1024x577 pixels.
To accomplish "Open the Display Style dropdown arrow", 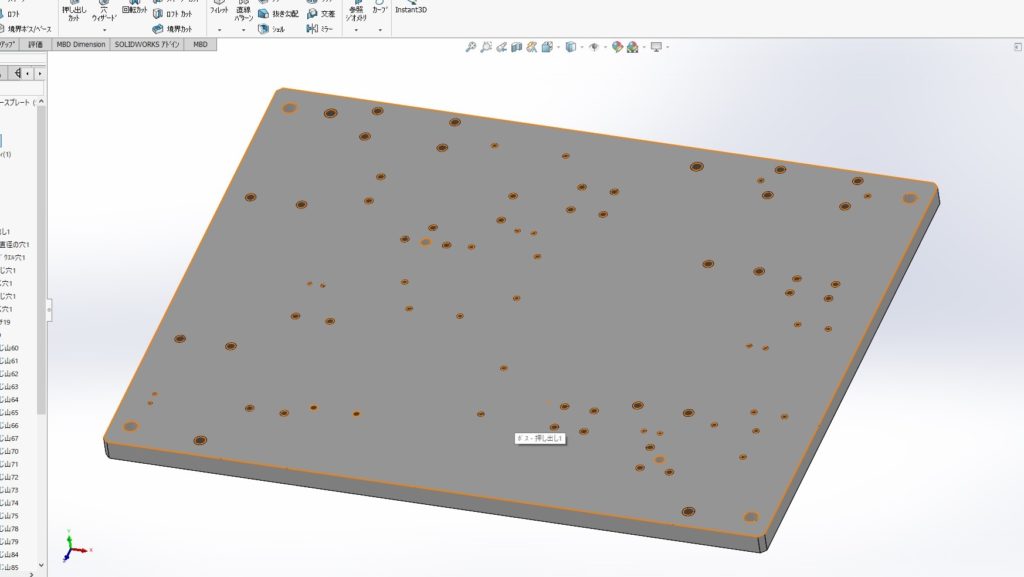I will click(581, 47).
